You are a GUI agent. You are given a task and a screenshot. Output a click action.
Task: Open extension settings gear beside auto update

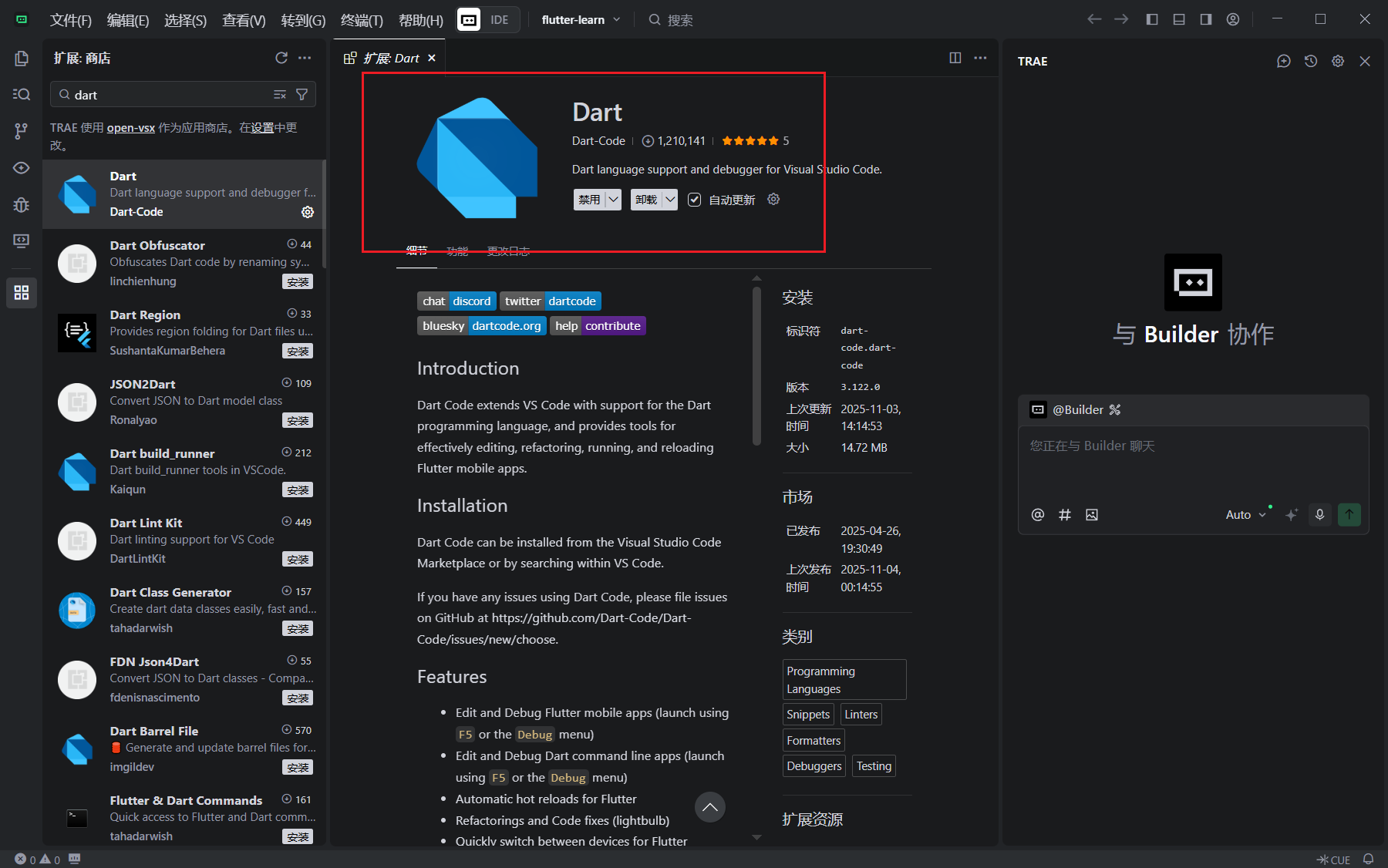(773, 199)
